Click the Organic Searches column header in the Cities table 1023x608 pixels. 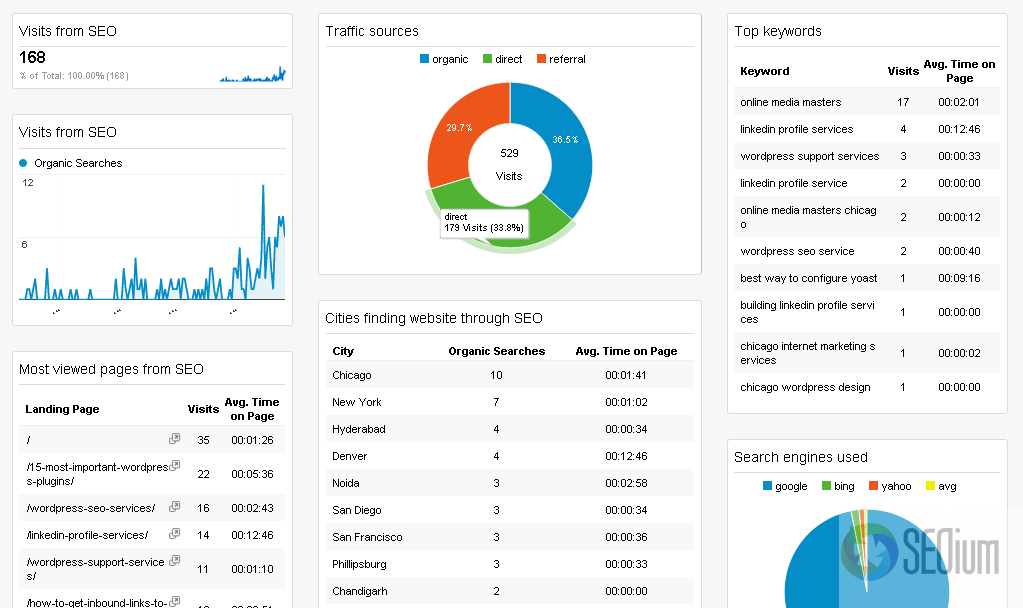point(496,351)
